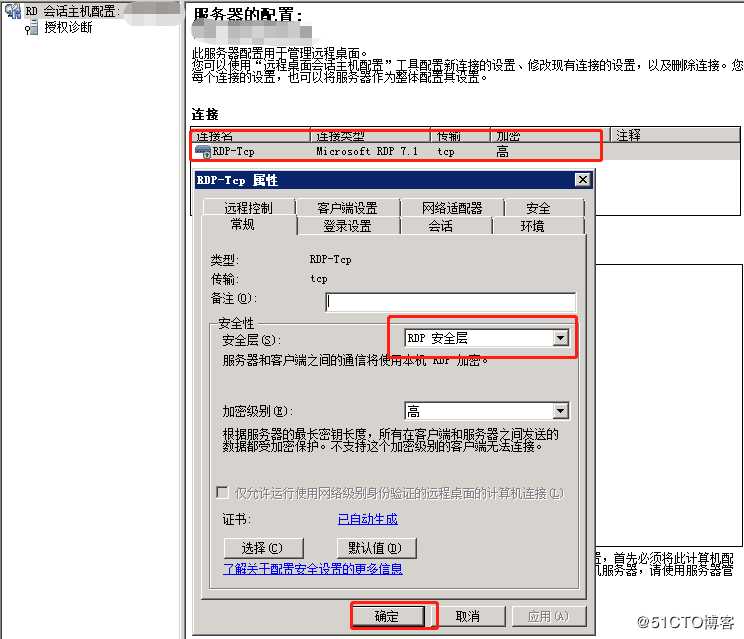744x639 pixels.
Task: Click the tcp transport cell in list
Action: [x=446, y=152]
